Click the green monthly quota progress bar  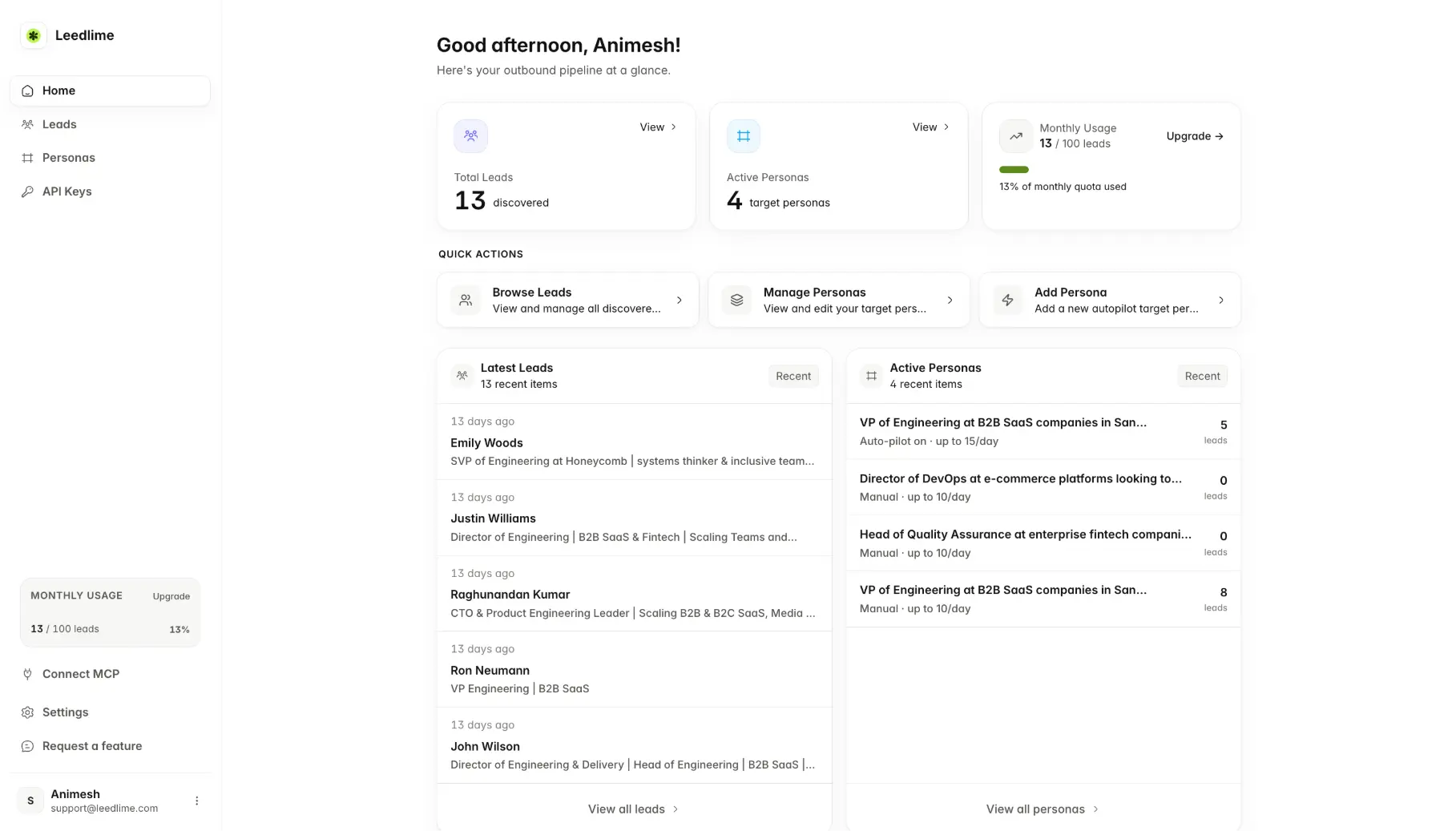(1014, 170)
